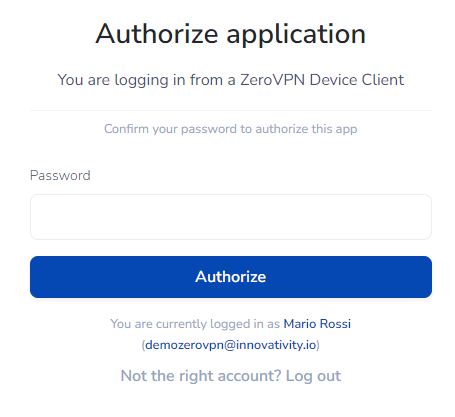Viewport: 455px width, 417px height.
Task: Focus the empty password text box
Action: [231, 217]
